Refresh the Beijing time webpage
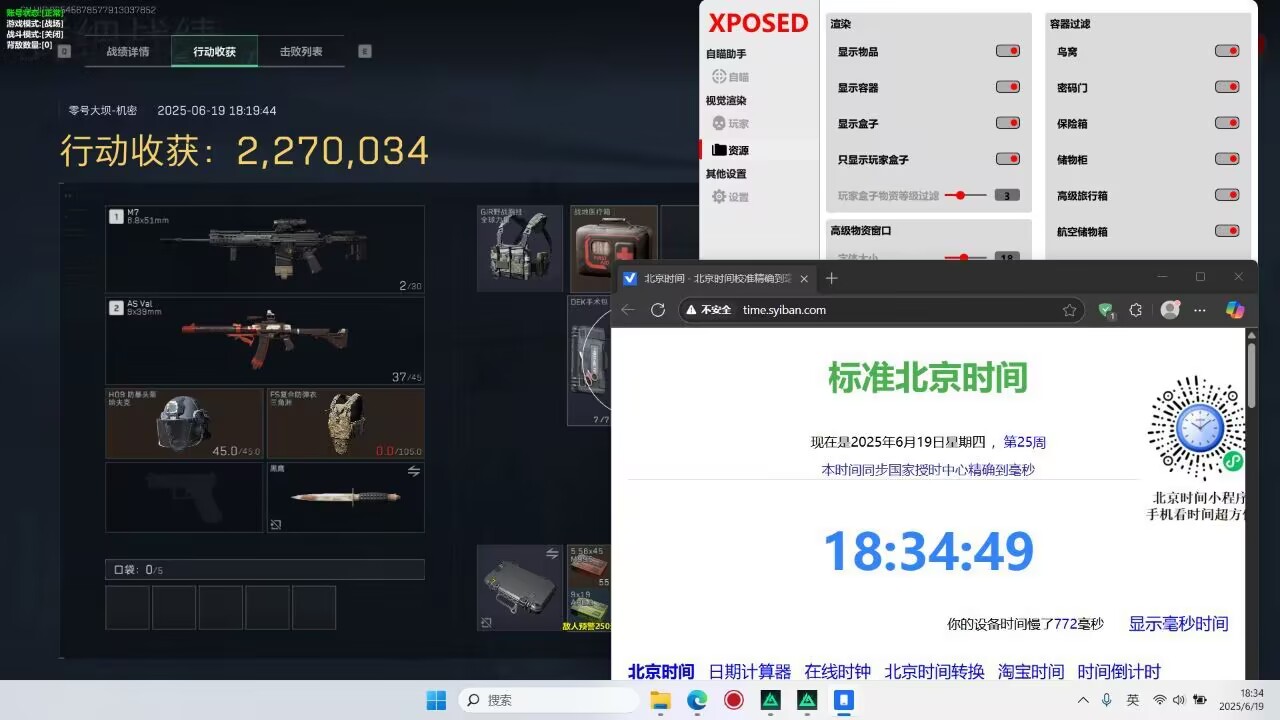Image resolution: width=1280 pixels, height=720 pixels. (x=658, y=310)
